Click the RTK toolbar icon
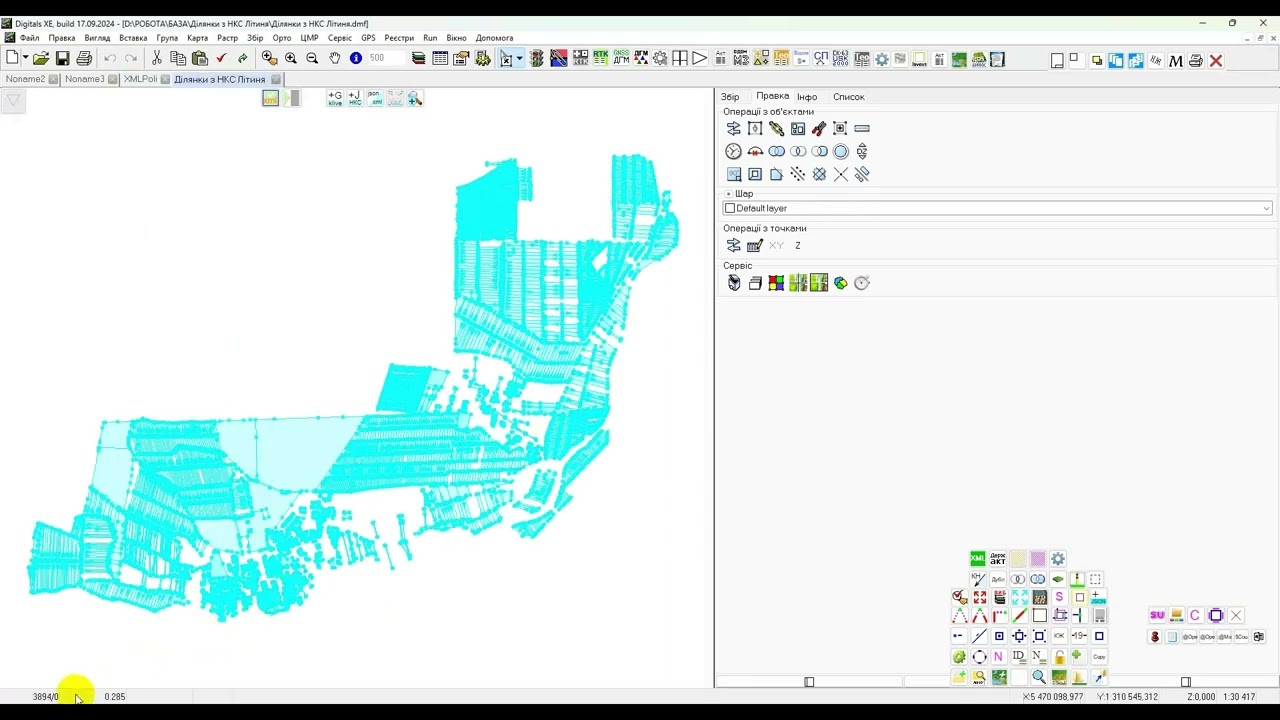The height and width of the screenshot is (720, 1280). (x=601, y=59)
